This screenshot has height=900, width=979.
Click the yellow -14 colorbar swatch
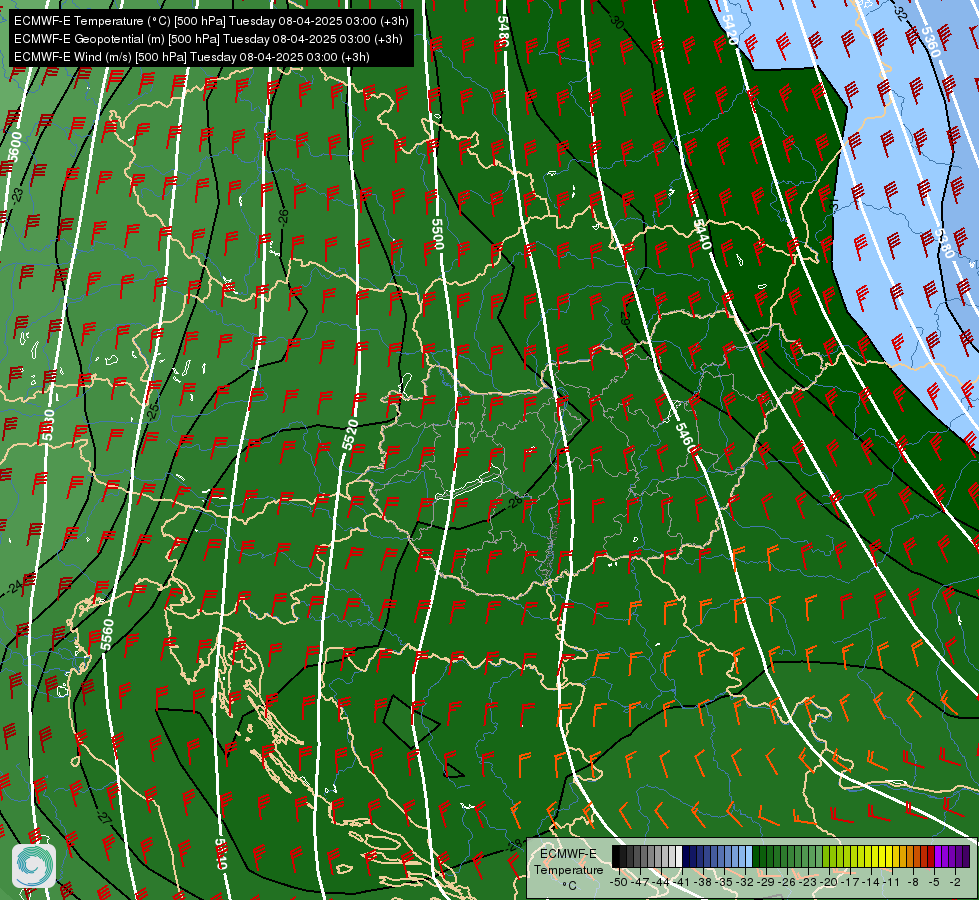pos(875,856)
